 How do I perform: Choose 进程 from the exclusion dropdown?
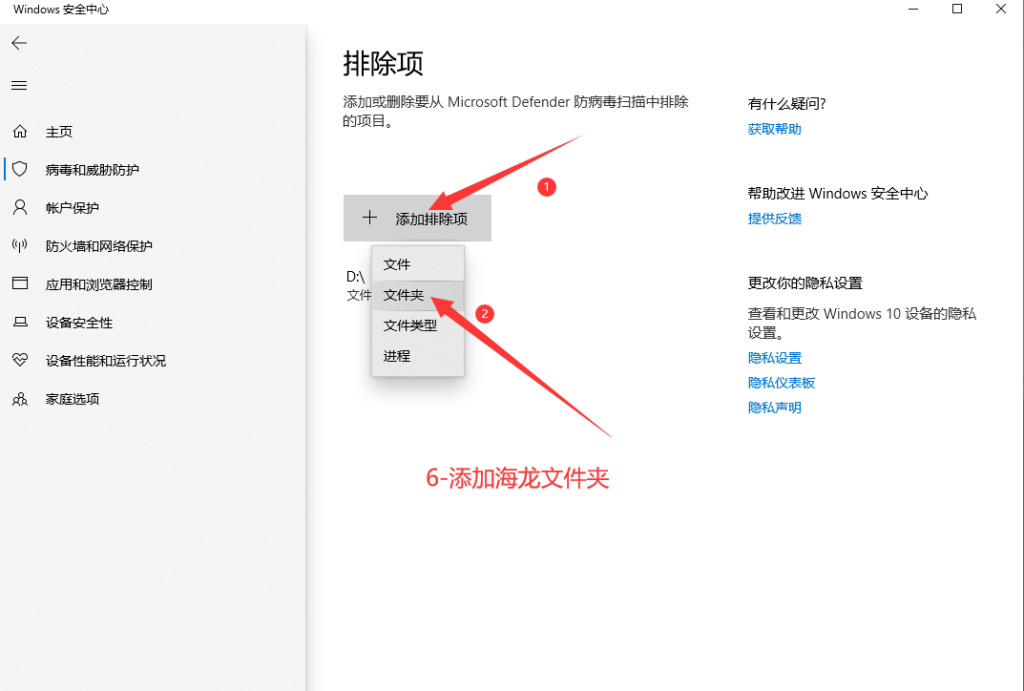tap(418, 356)
